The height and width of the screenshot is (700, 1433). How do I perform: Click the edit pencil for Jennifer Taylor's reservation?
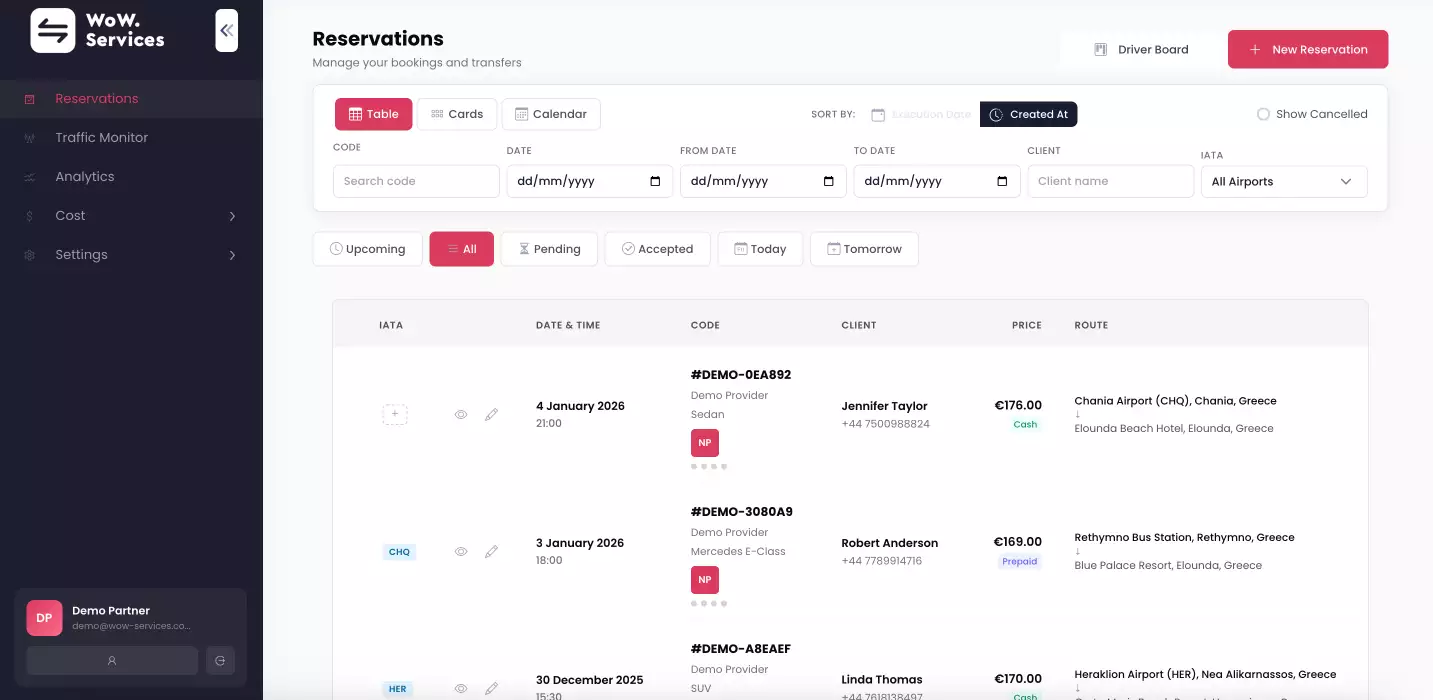[491, 414]
